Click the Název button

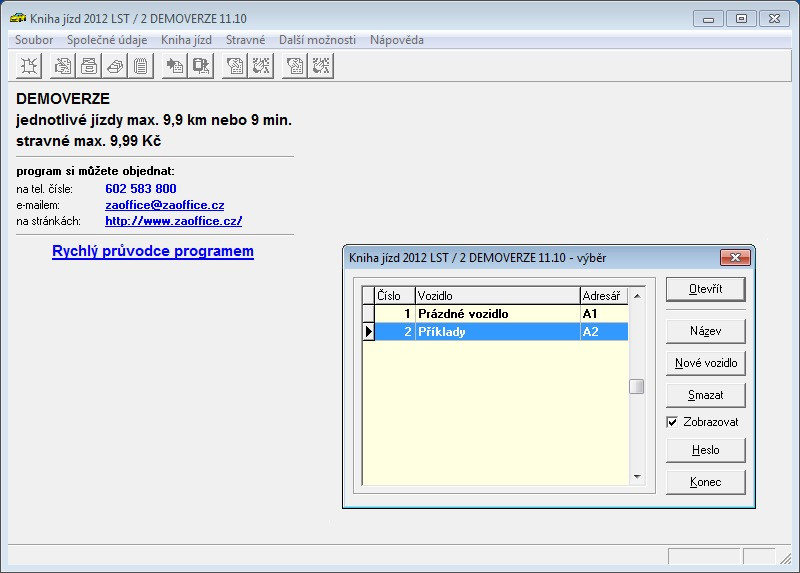[706, 331]
